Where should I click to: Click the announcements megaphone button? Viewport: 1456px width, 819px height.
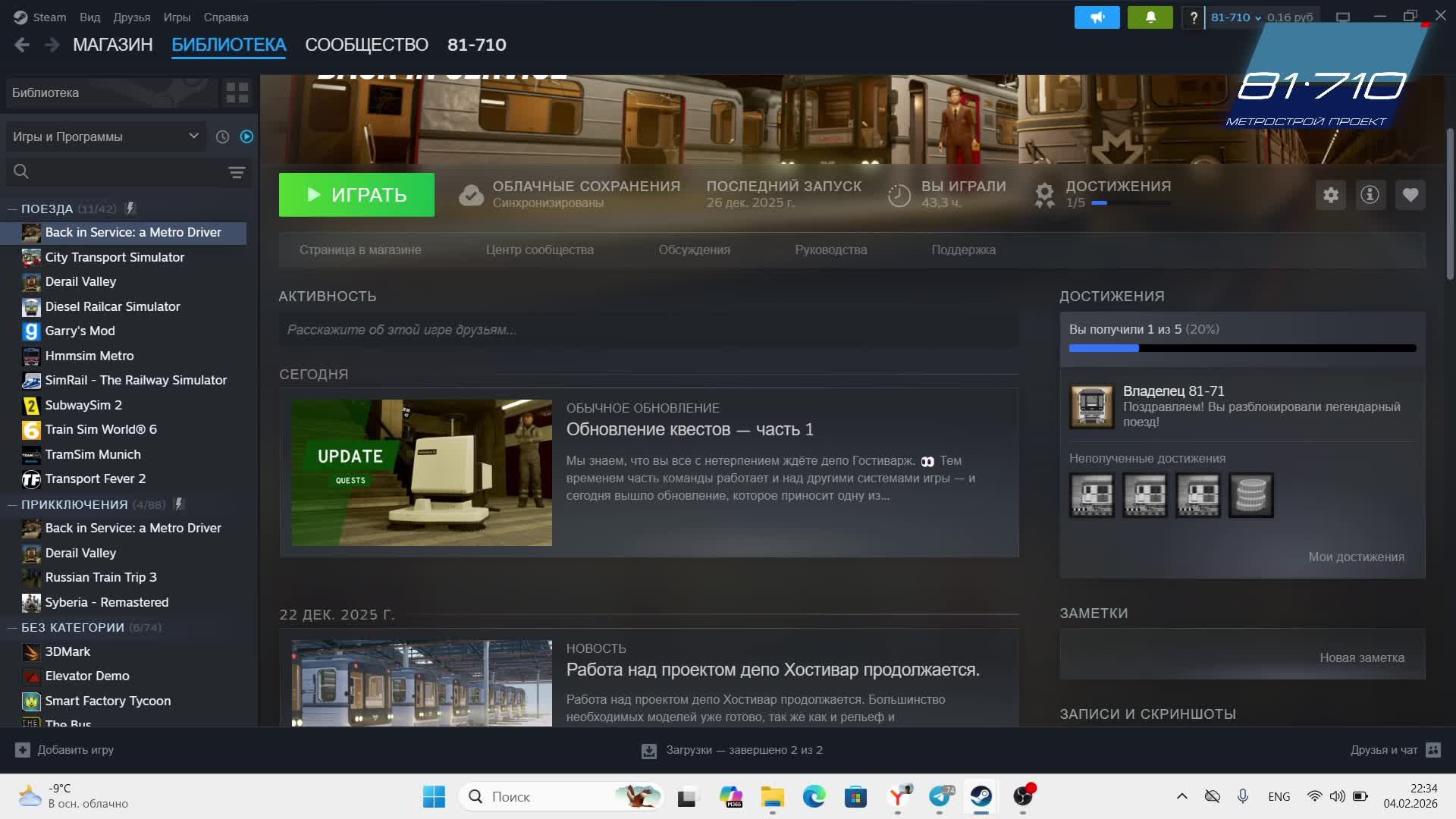(x=1097, y=17)
